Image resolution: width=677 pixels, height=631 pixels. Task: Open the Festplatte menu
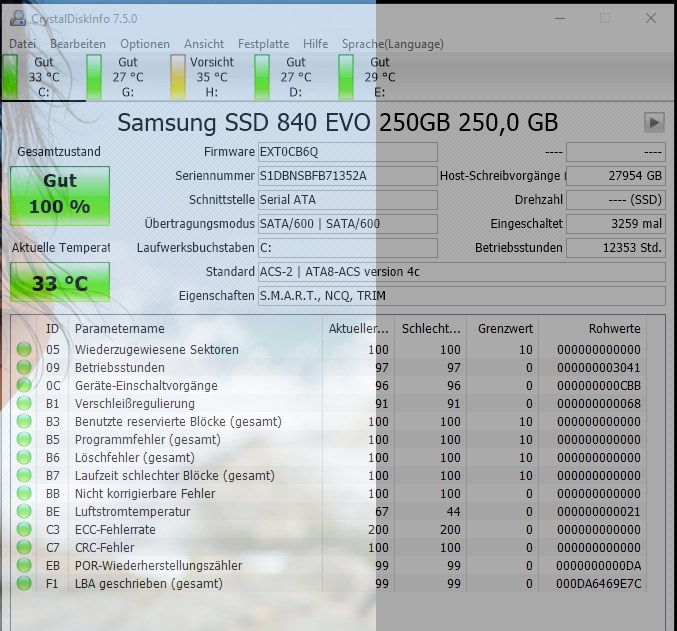[263, 44]
